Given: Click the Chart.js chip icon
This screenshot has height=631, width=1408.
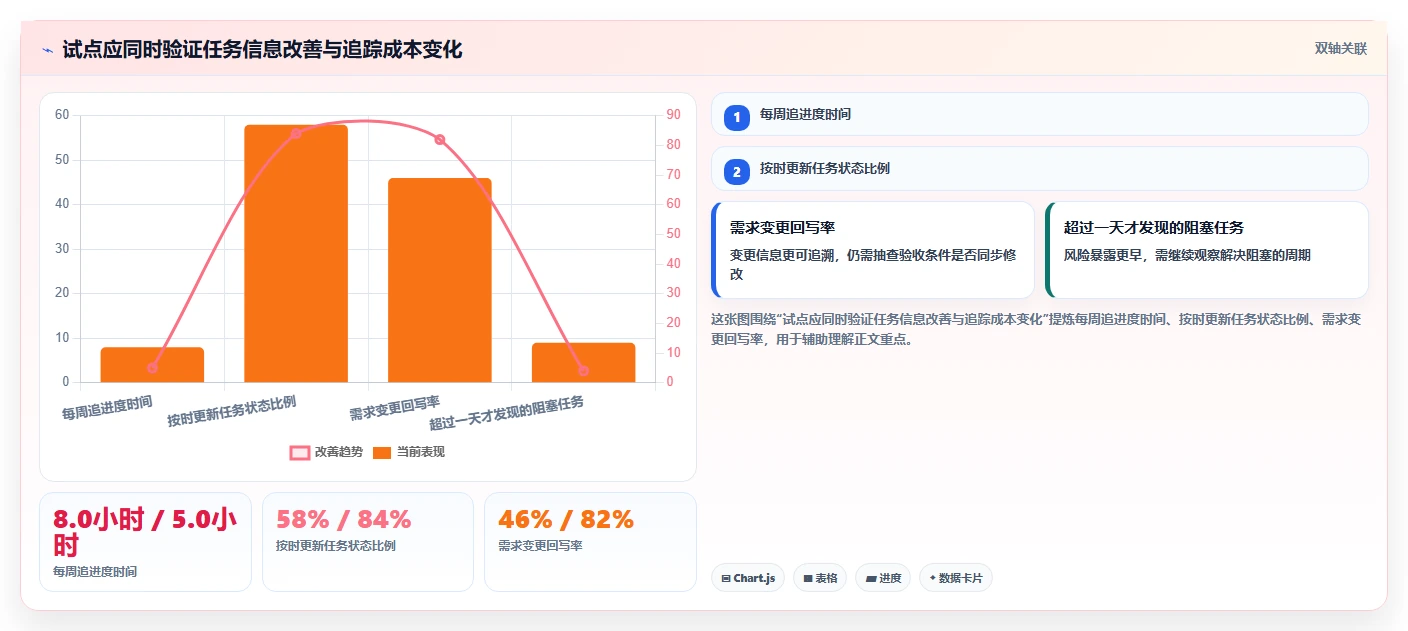Looking at the screenshot, I should click(x=726, y=578).
